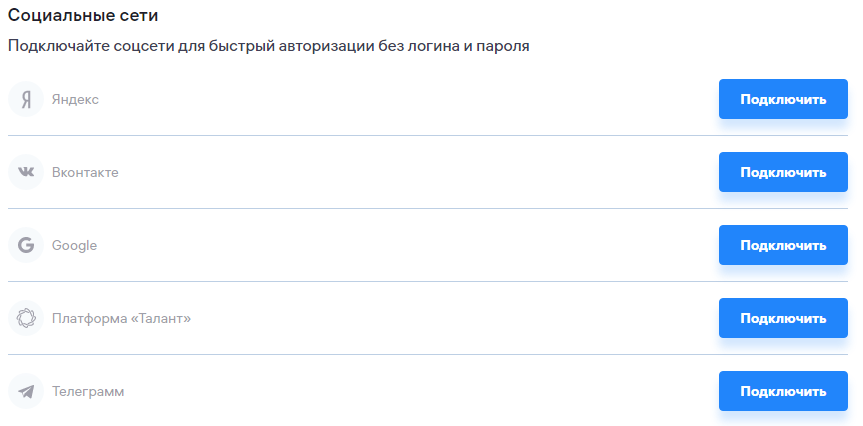Connect Телеграмм using the Подключить button
This screenshot has height=426, width=863.
[x=783, y=391]
